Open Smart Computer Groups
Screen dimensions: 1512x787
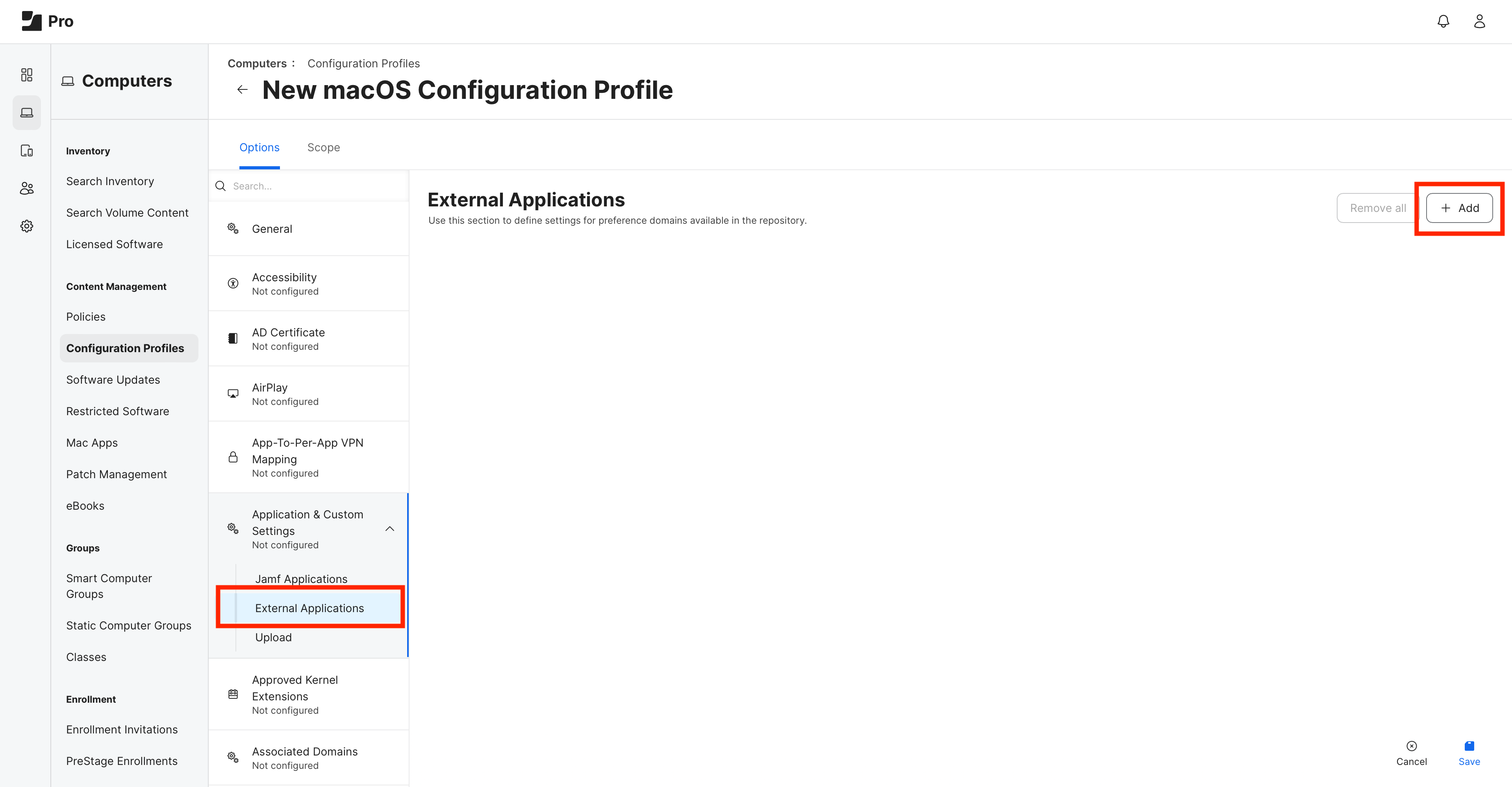click(109, 586)
